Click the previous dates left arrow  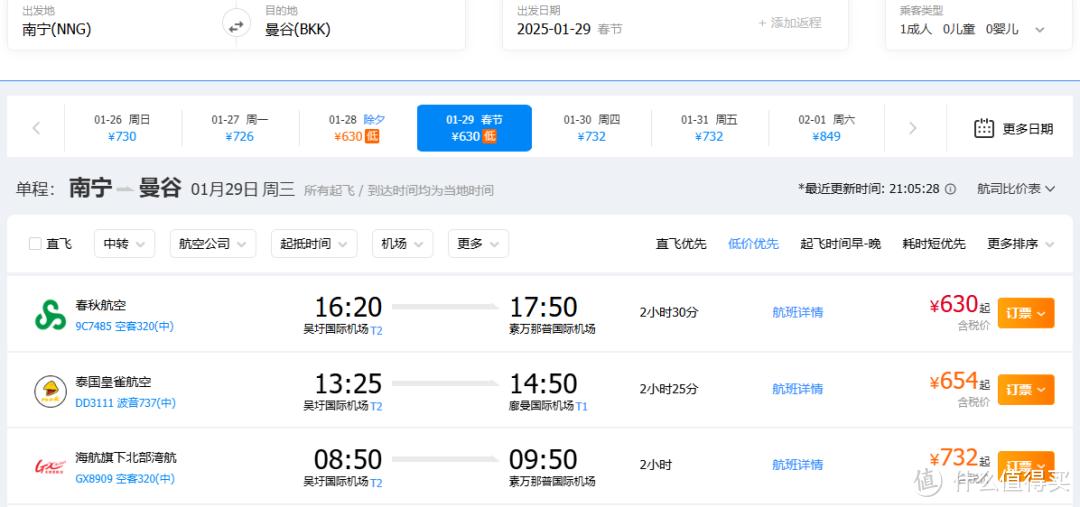click(x=36, y=128)
